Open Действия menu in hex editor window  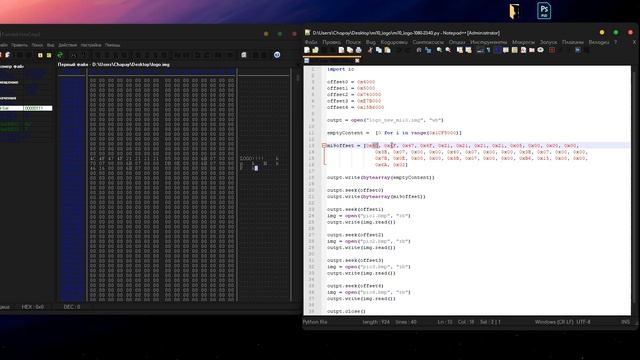(x=67, y=45)
